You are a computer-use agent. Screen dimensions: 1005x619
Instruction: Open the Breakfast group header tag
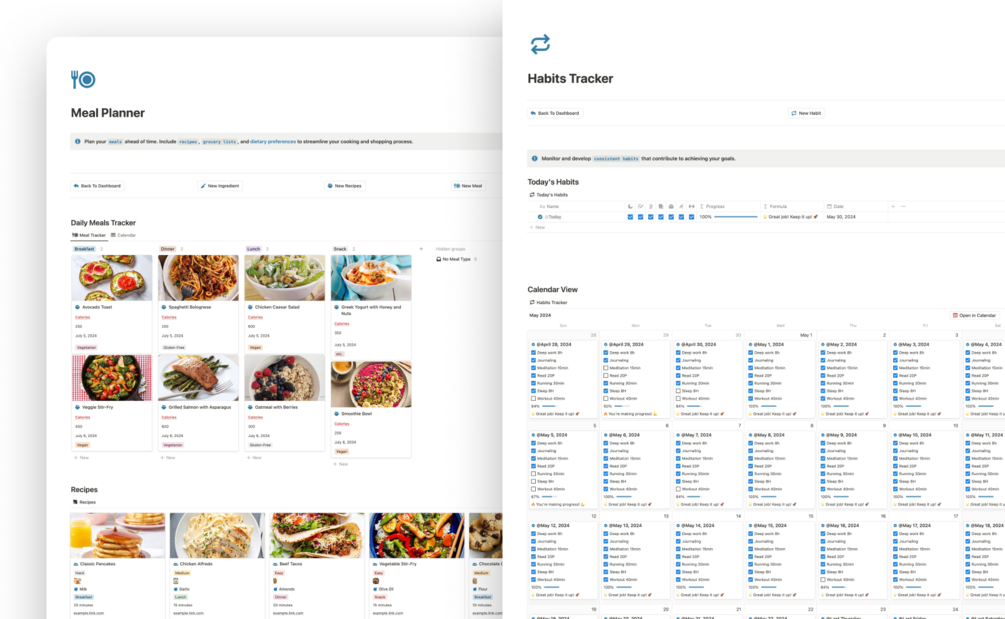click(x=84, y=249)
